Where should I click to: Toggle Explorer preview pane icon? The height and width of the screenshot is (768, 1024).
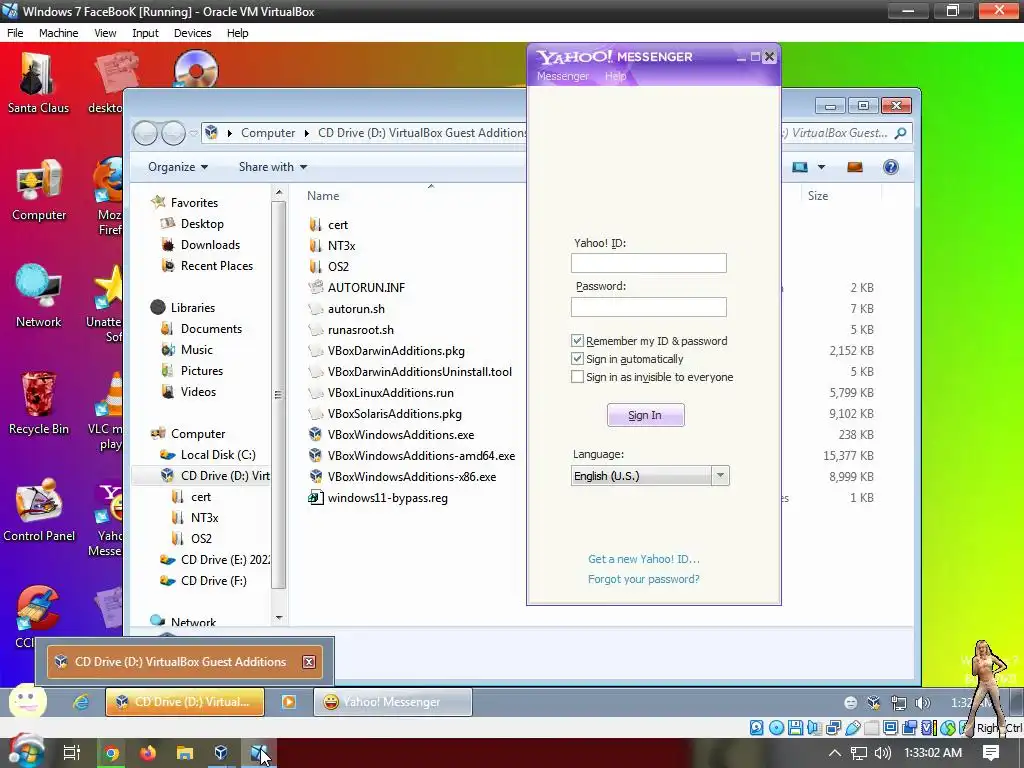(x=855, y=167)
